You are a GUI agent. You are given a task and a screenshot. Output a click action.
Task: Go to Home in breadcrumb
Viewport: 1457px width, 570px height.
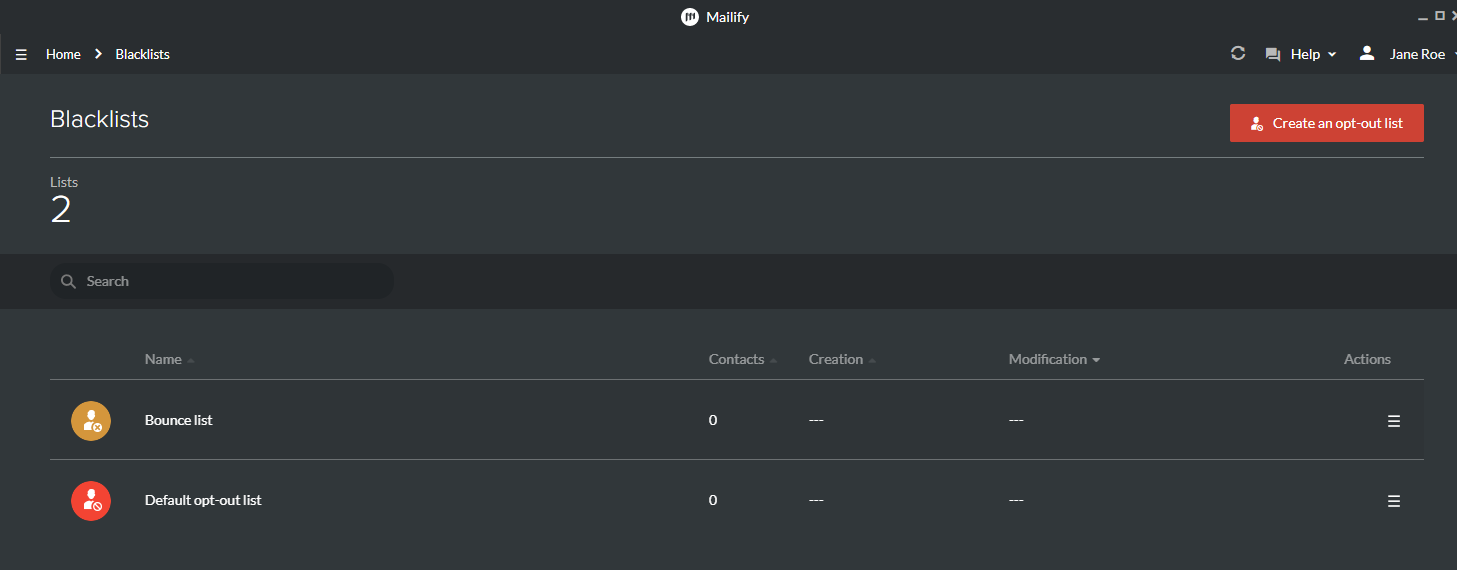[63, 54]
